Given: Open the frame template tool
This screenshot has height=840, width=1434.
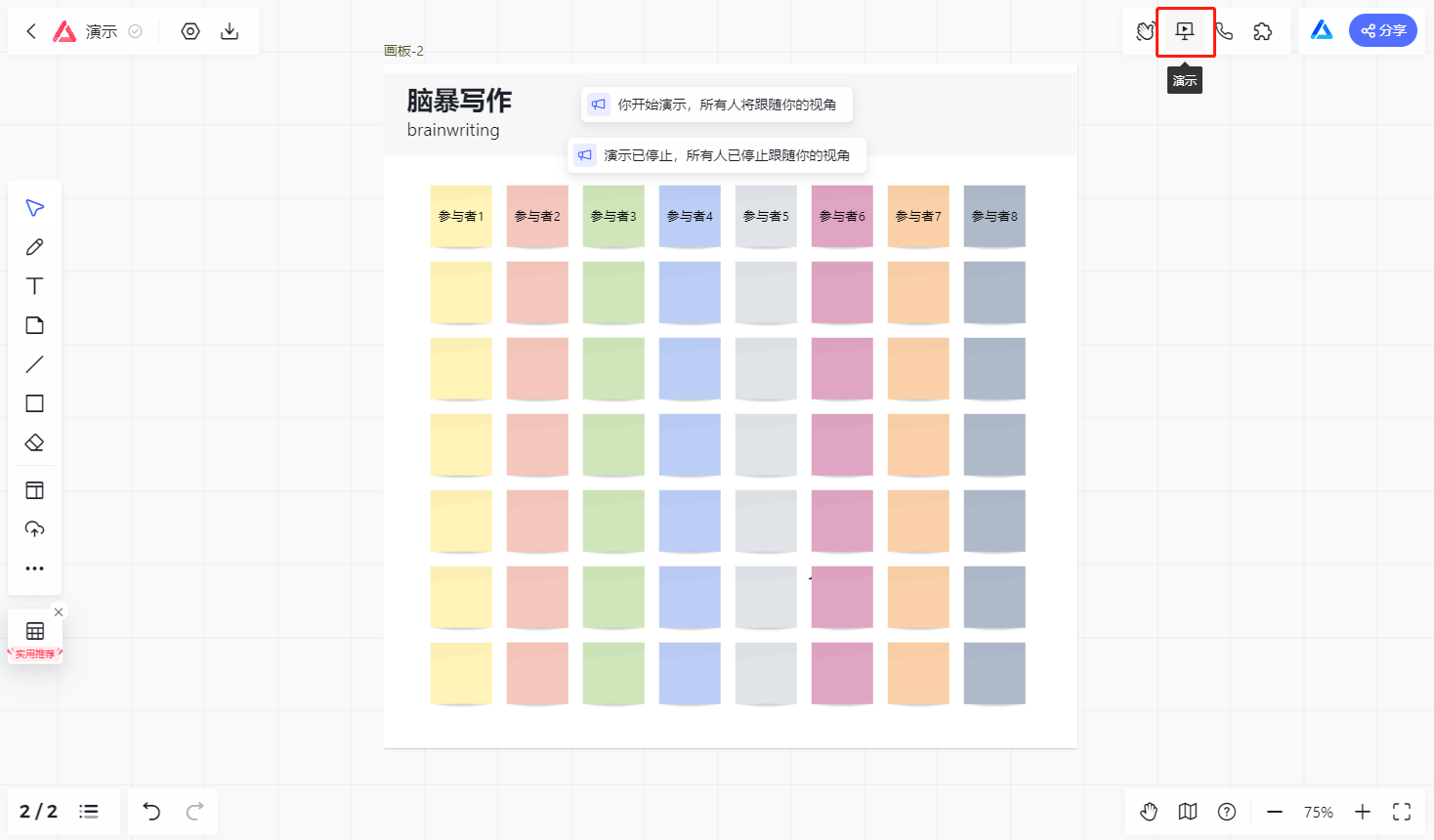Looking at the screenshot, I should [35, 490].
